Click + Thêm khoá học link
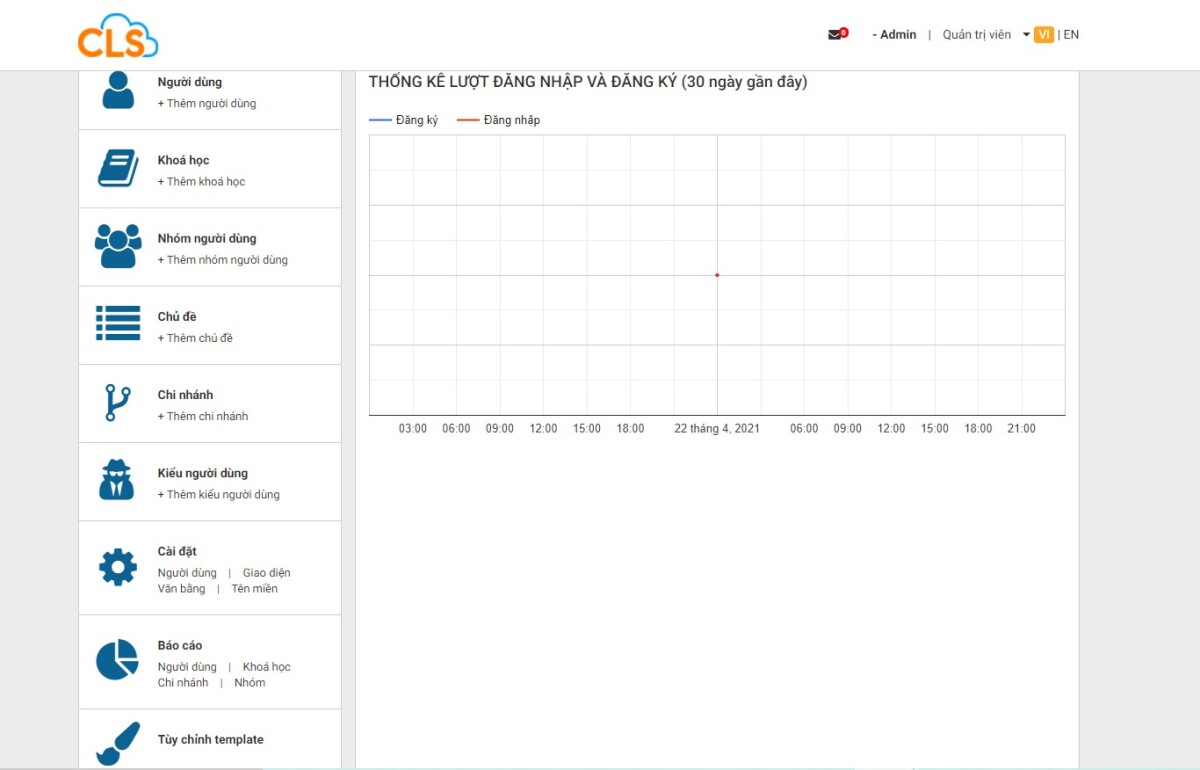The width and height of the screenshot is (1200, 770). tap(201, 181)
